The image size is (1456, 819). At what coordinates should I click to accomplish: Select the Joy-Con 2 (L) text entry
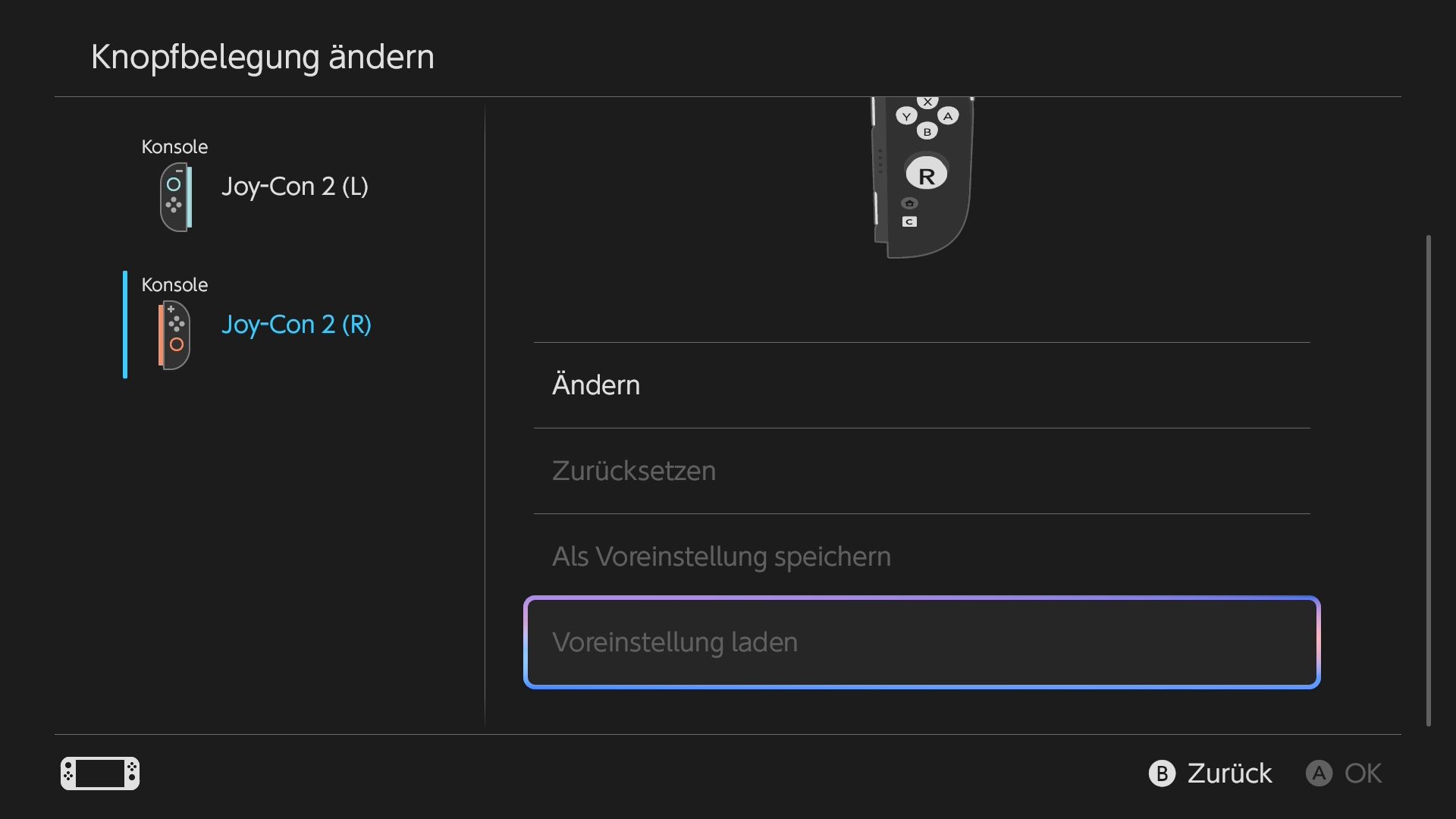295,187
